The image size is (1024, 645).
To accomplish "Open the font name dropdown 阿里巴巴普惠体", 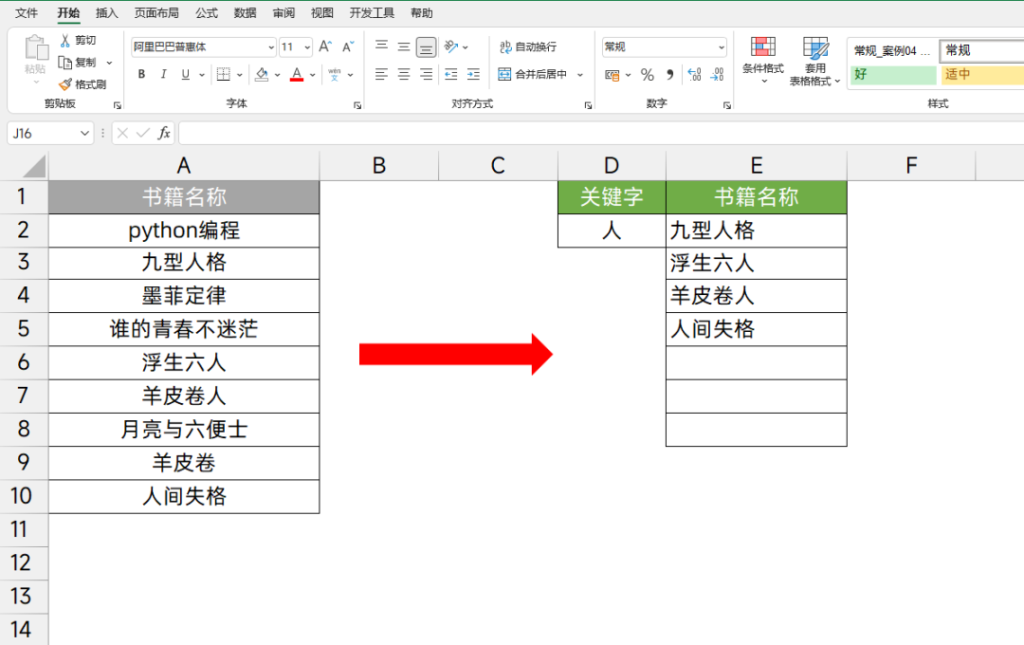I will (271, 47).
